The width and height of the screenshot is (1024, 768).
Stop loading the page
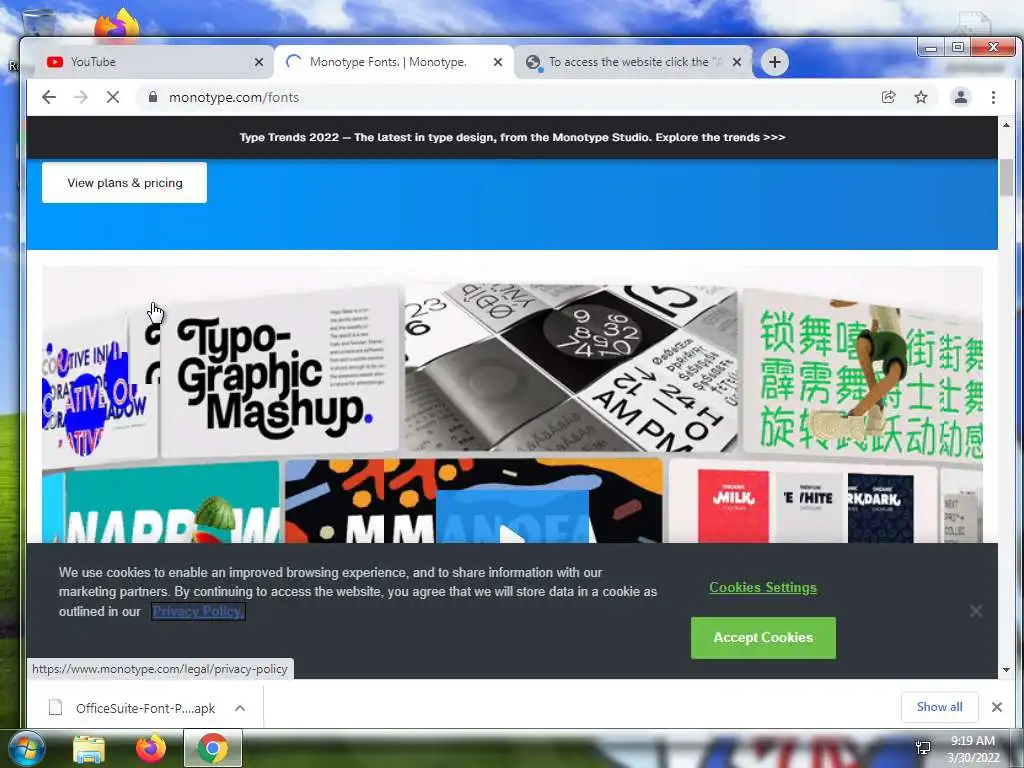(112, 97)
